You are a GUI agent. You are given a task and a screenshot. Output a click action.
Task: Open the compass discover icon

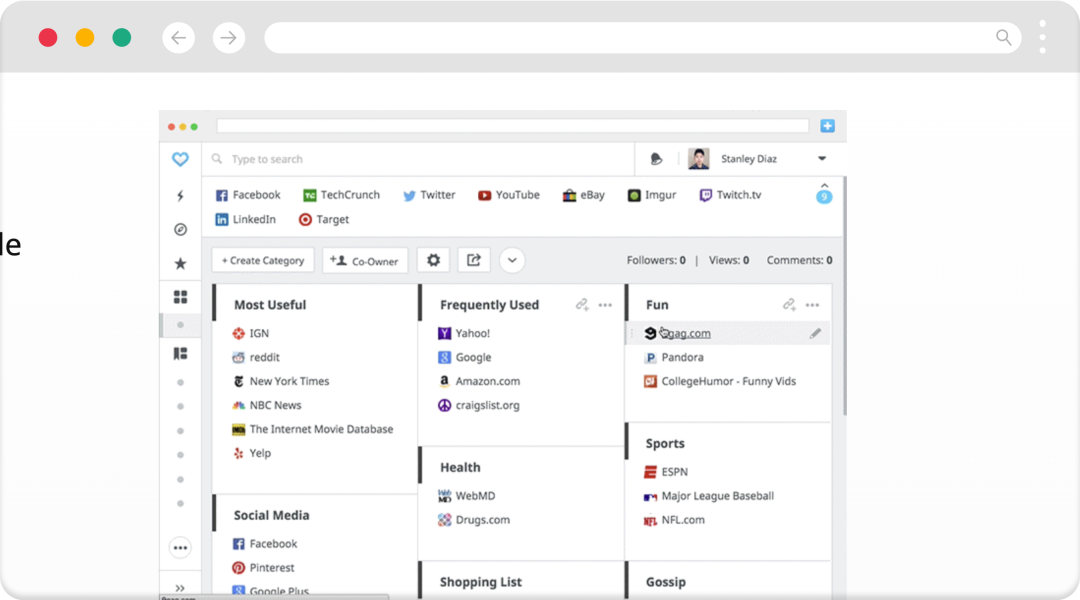click(x=180, y=229)
